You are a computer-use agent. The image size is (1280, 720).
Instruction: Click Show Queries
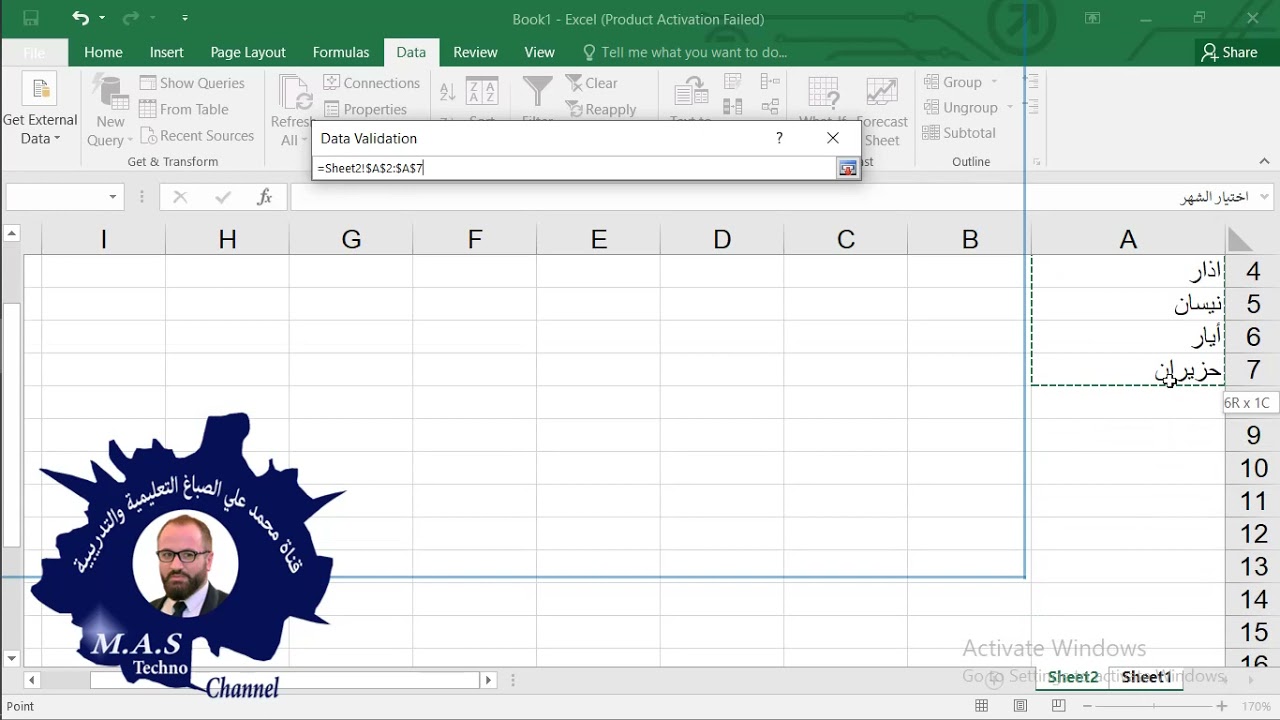(192, 83)
